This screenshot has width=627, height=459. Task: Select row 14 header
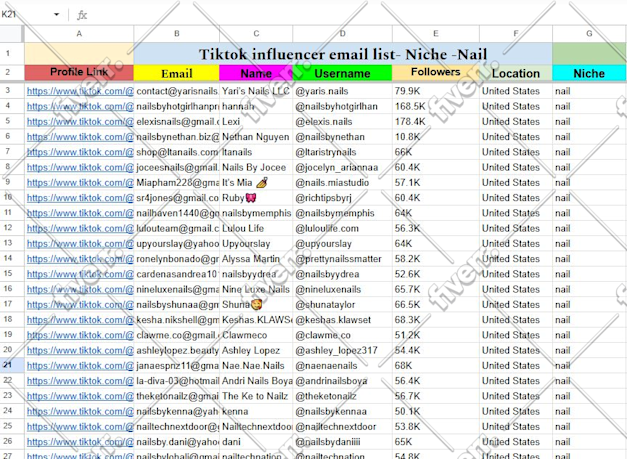(x=12, y=258)
